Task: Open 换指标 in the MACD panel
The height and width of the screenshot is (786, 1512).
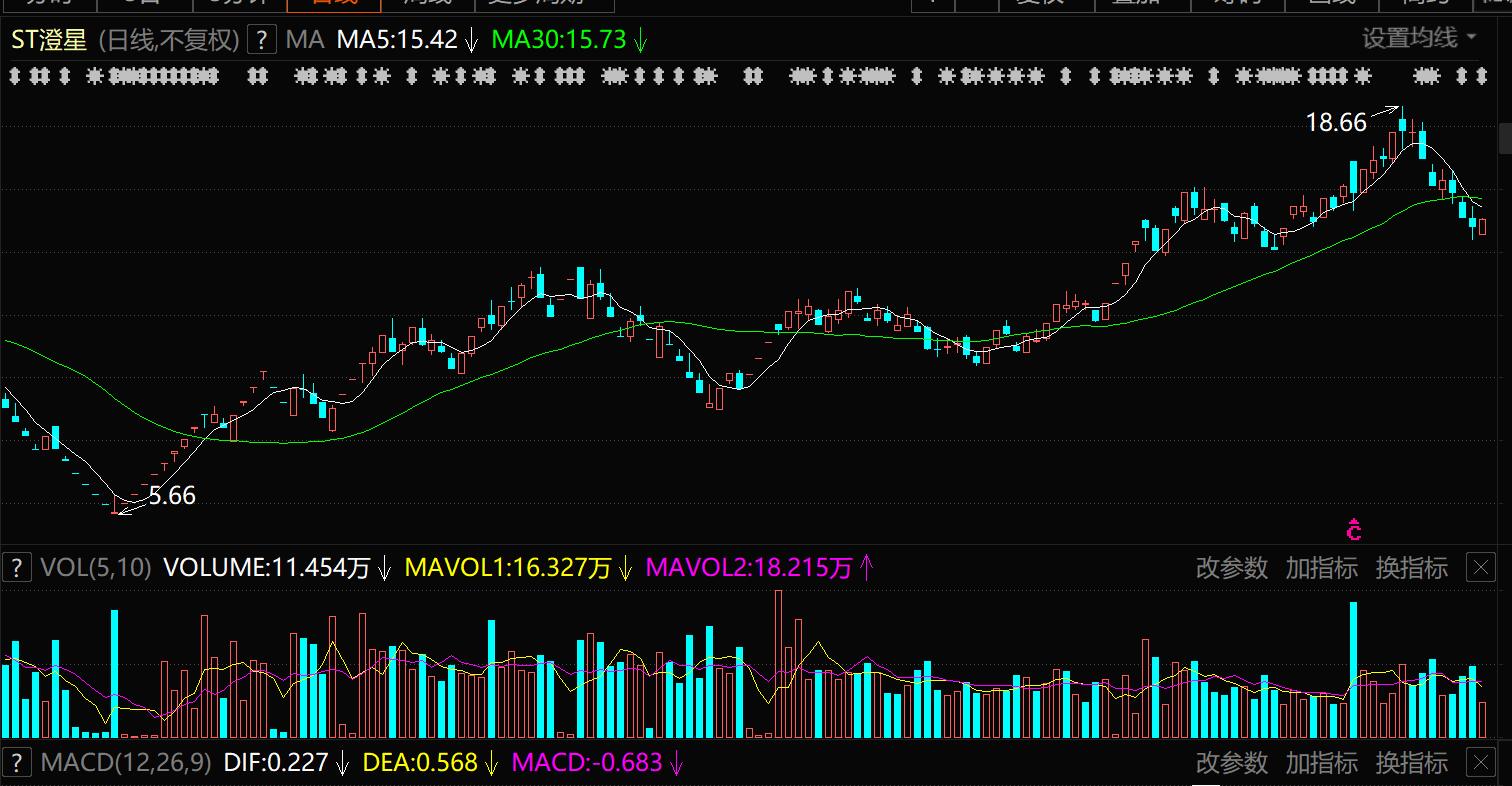Action: (1411, 762)
